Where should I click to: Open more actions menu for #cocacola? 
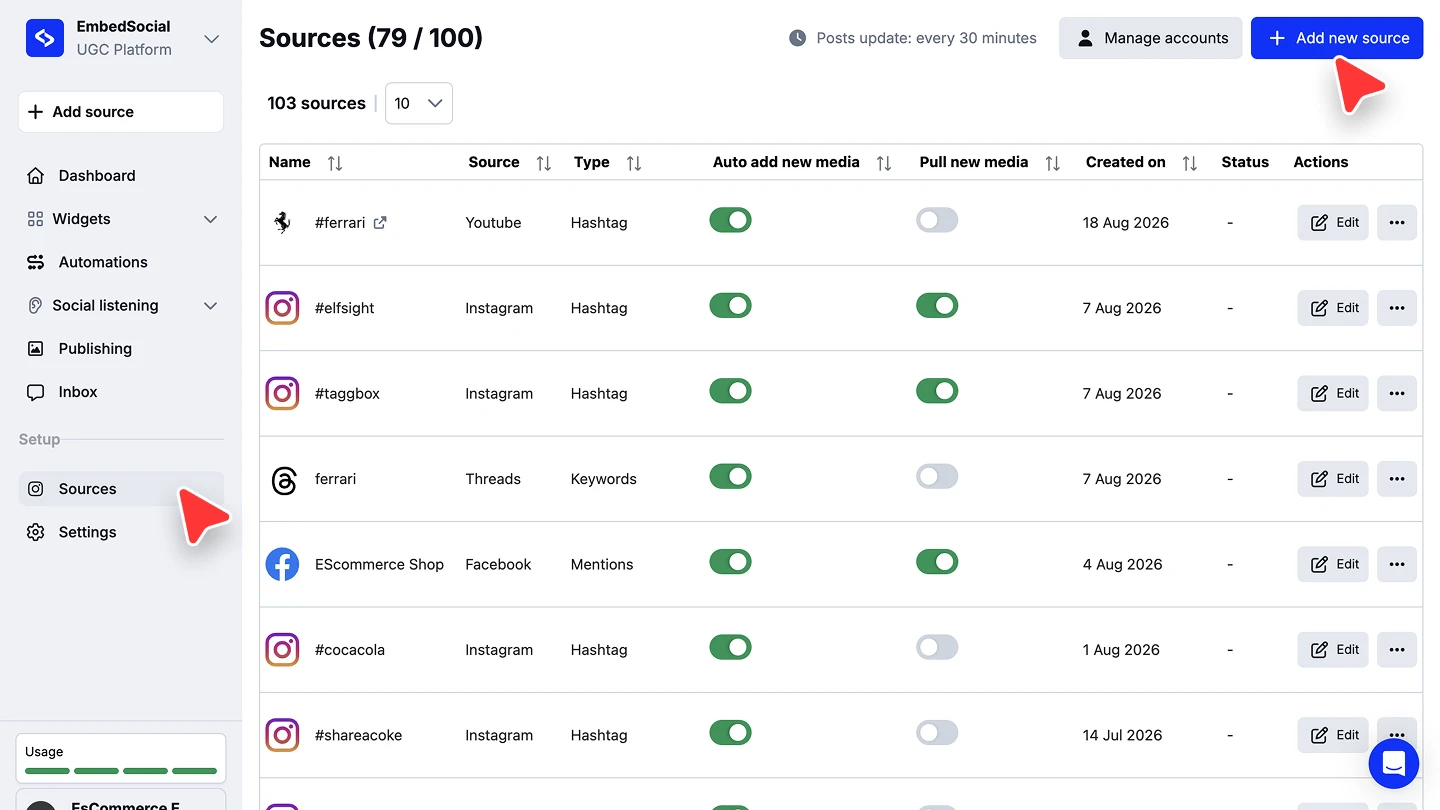(1397, 650)
